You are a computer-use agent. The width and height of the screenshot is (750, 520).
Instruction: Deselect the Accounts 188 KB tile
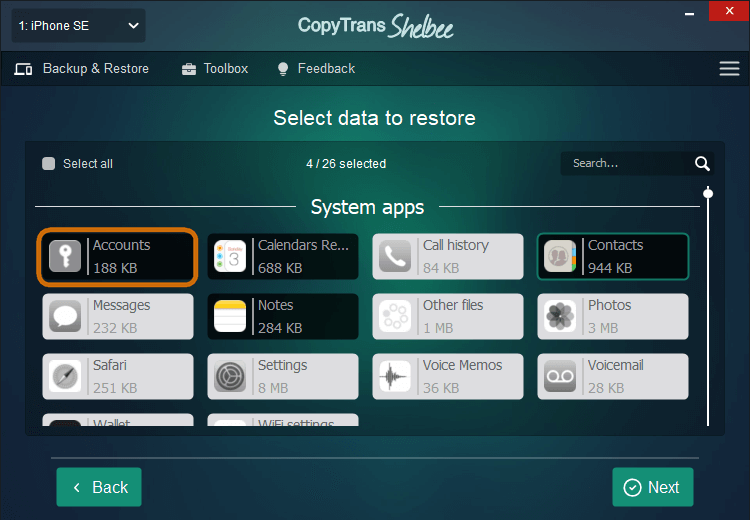[x=118, y=256]
